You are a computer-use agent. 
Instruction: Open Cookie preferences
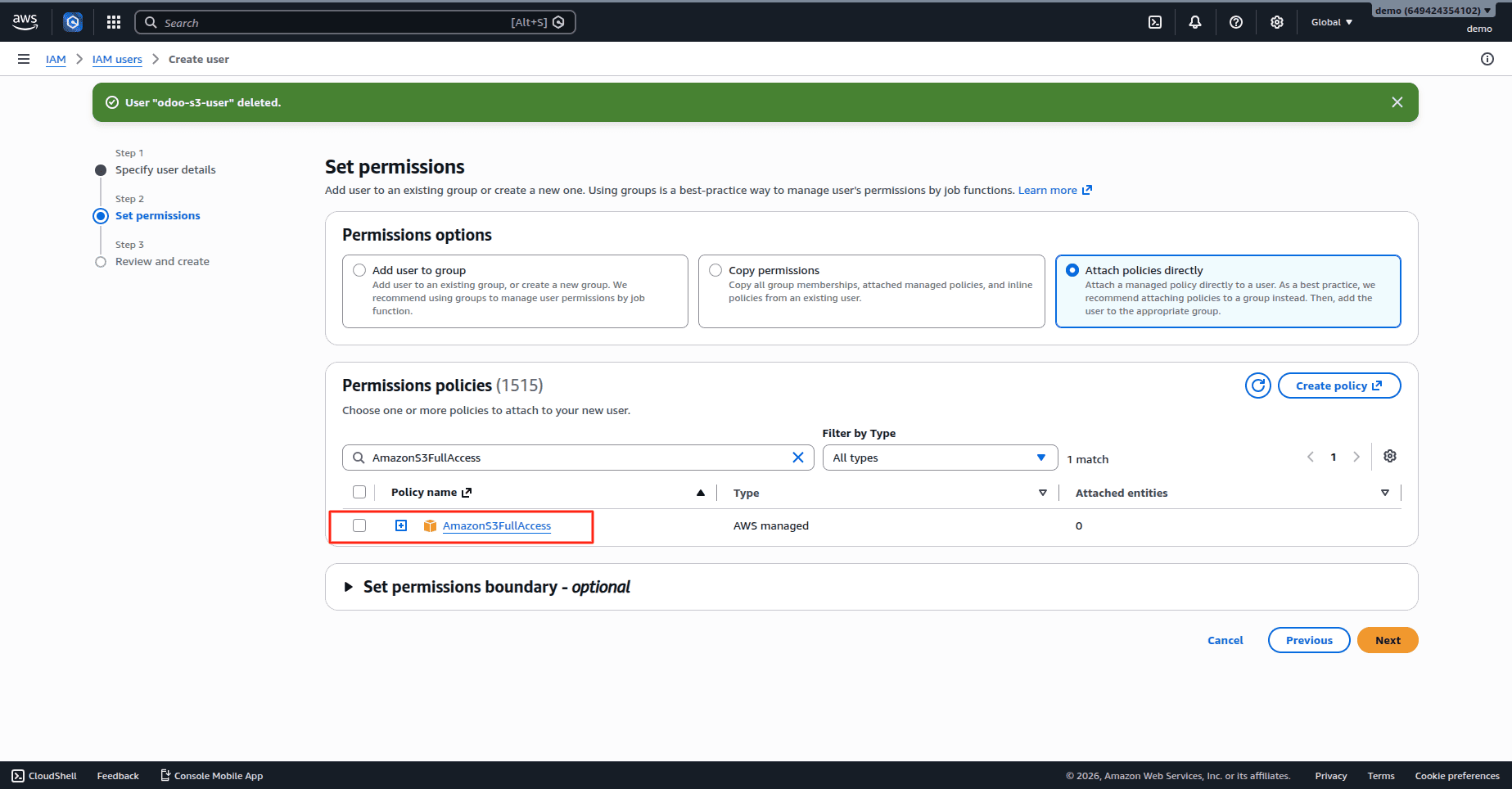click(x=1457, y=776)
